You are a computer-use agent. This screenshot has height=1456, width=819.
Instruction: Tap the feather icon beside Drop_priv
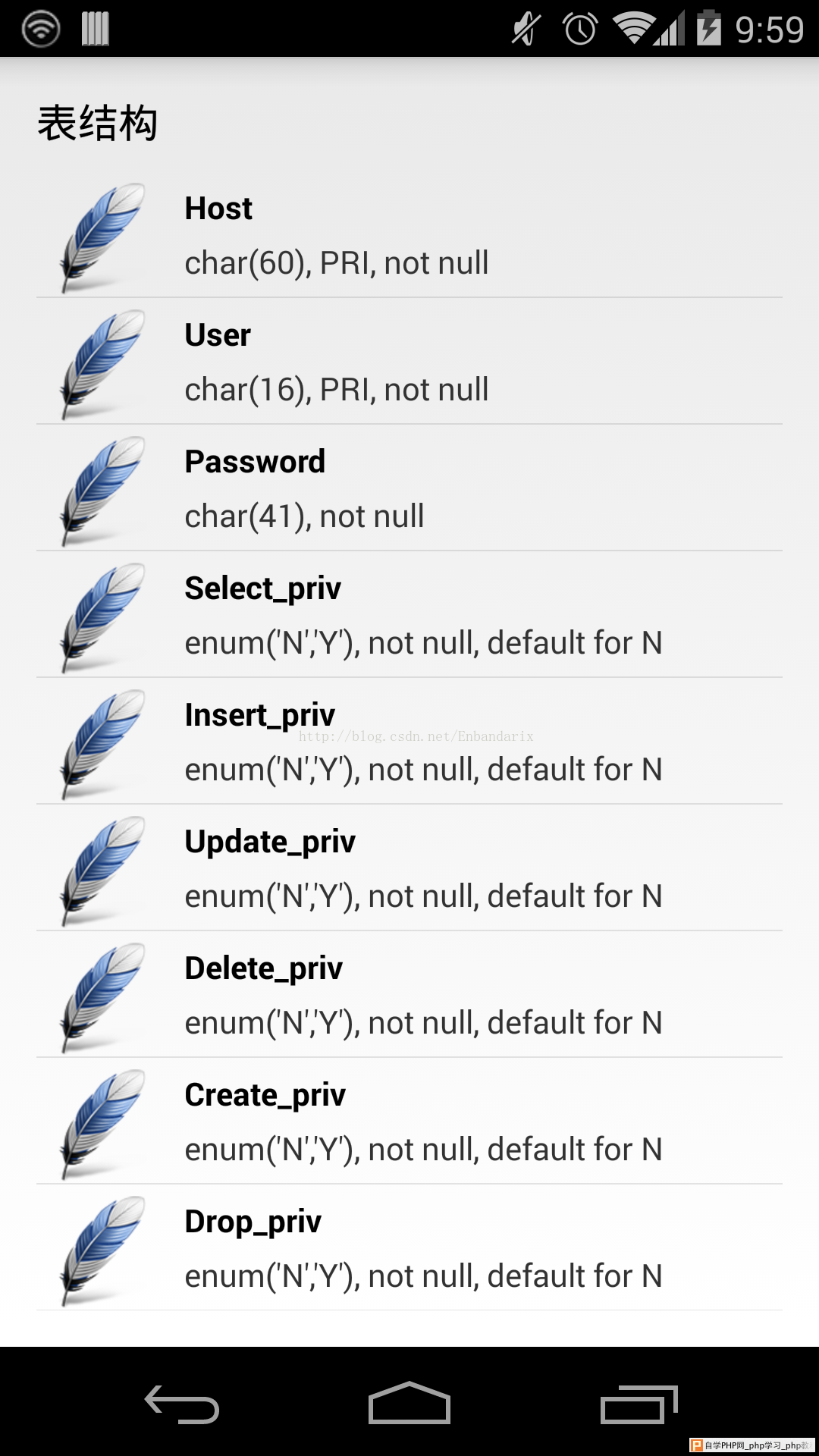102,1250
